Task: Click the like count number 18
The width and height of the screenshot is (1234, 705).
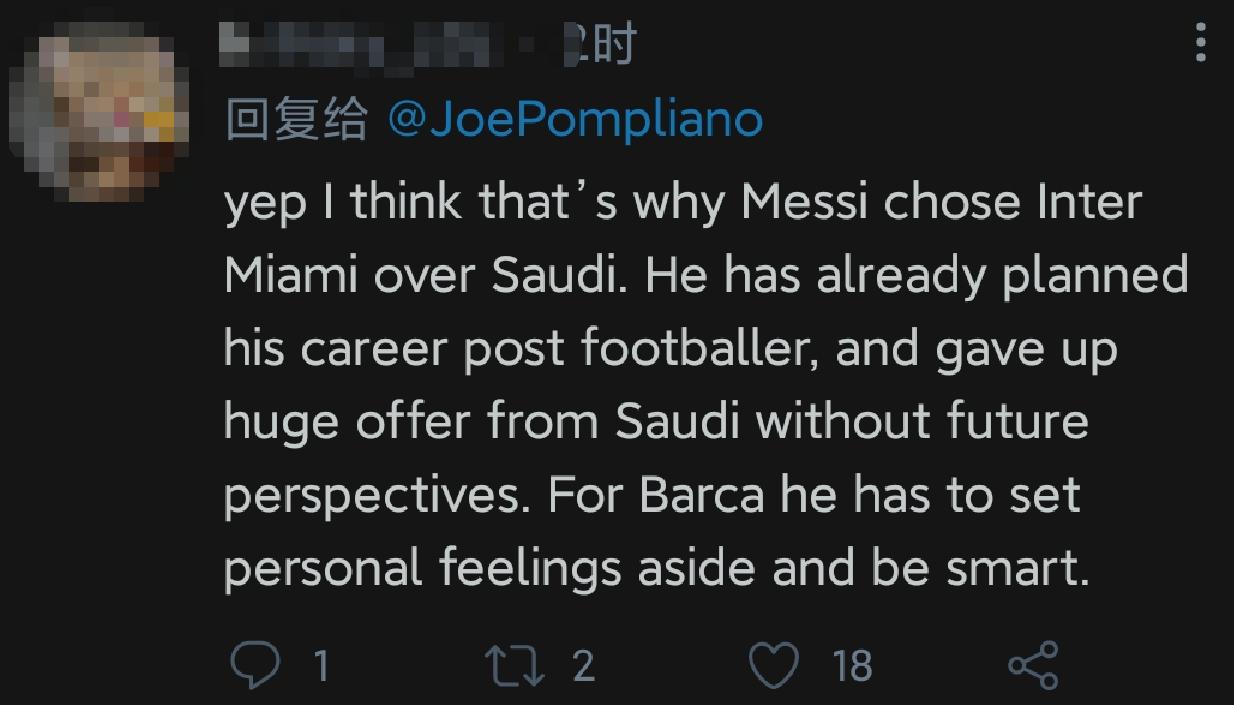Action: coord(852,665)
